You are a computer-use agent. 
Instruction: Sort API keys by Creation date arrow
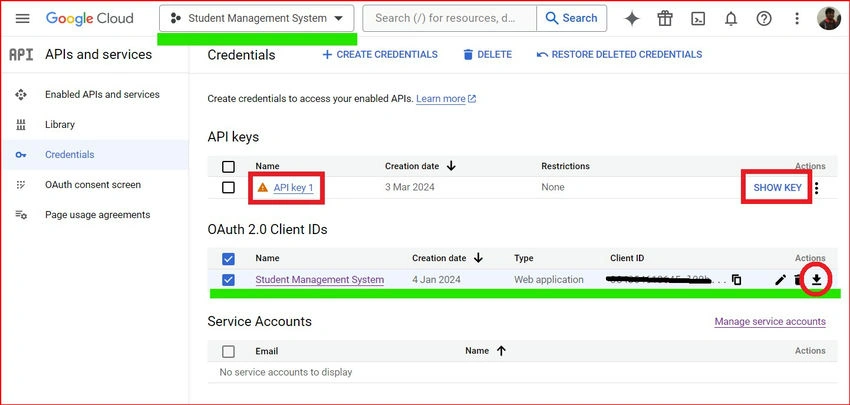(x=451, y=166)
